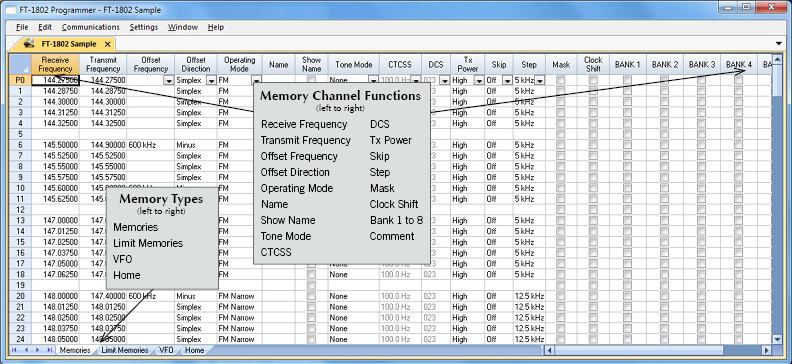Switch to the VFO sheet tab

[x=166, y=350]
